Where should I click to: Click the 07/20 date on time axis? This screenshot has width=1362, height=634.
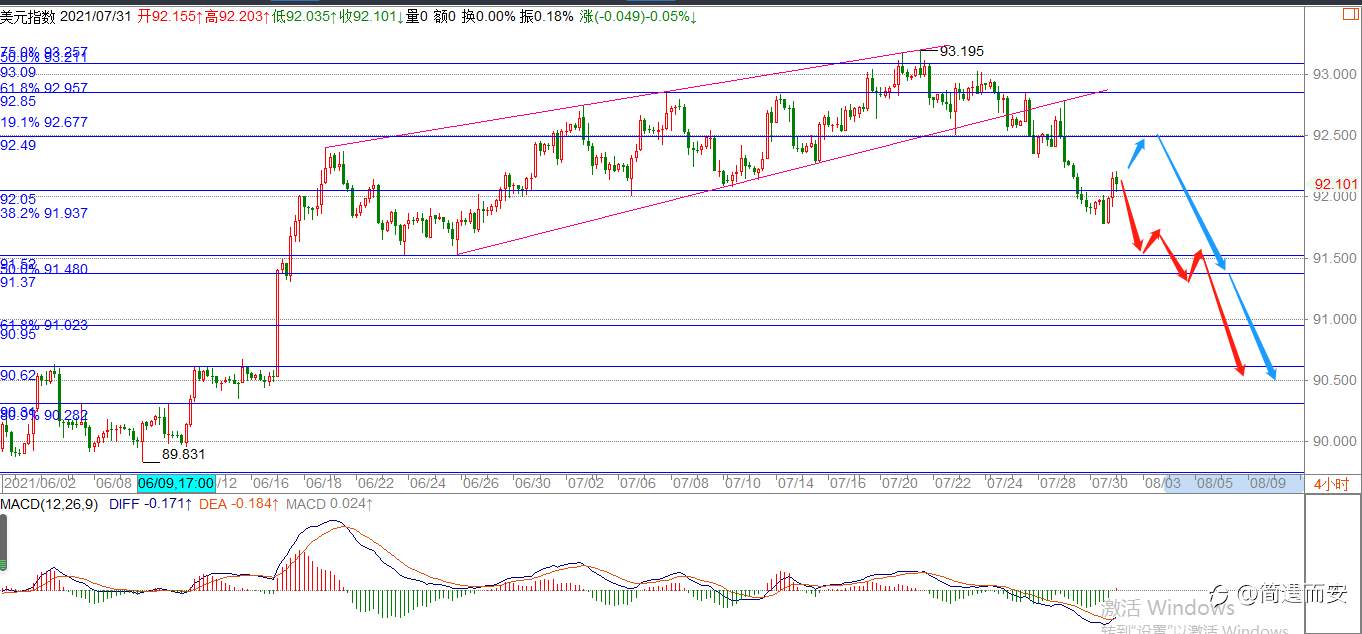coord(899,483)
